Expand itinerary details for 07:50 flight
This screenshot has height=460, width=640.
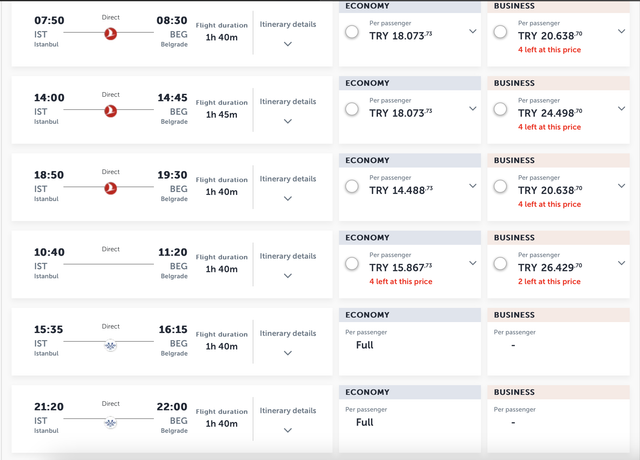click(288, 44)
